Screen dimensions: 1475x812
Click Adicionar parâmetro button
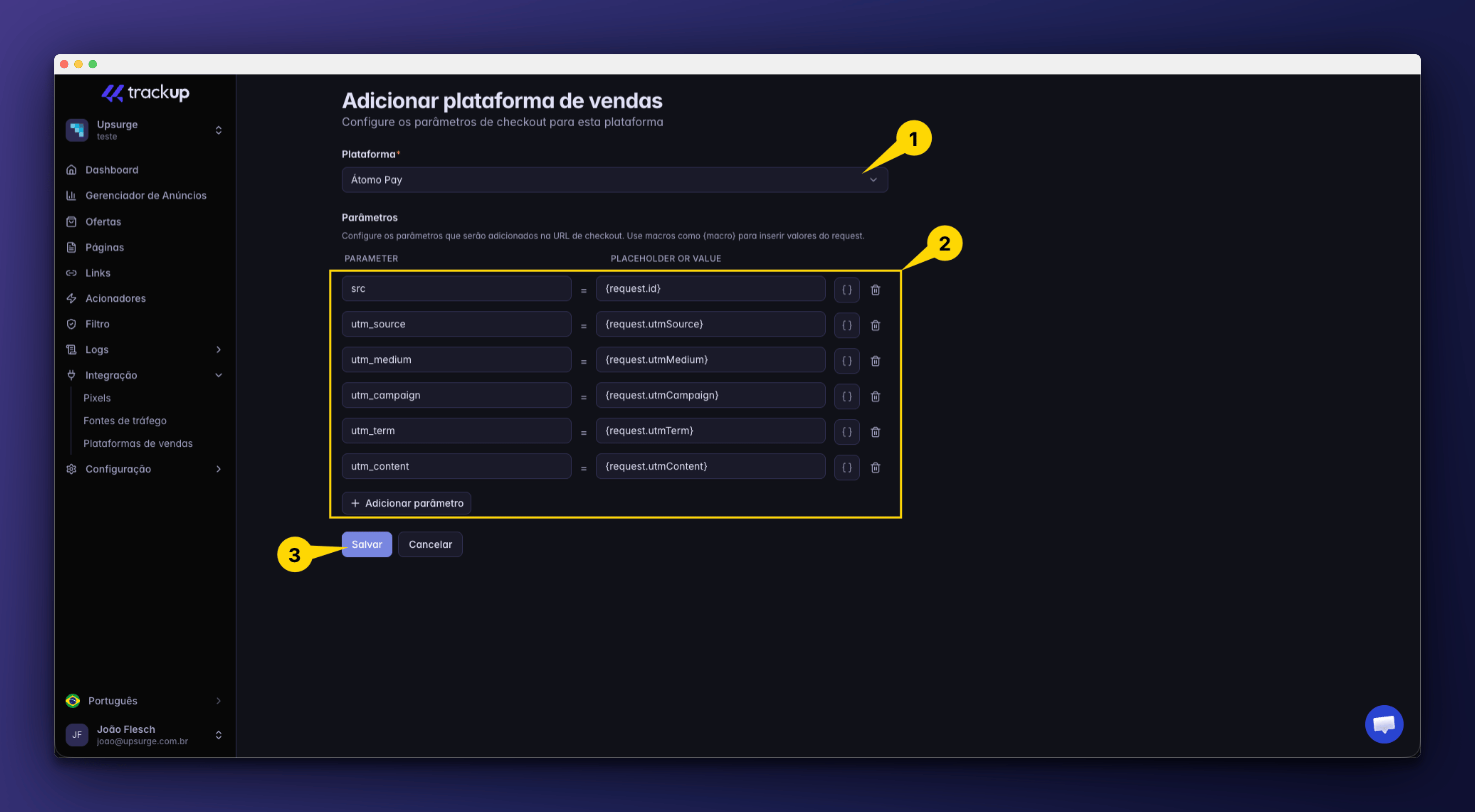(x=406, y=503)
